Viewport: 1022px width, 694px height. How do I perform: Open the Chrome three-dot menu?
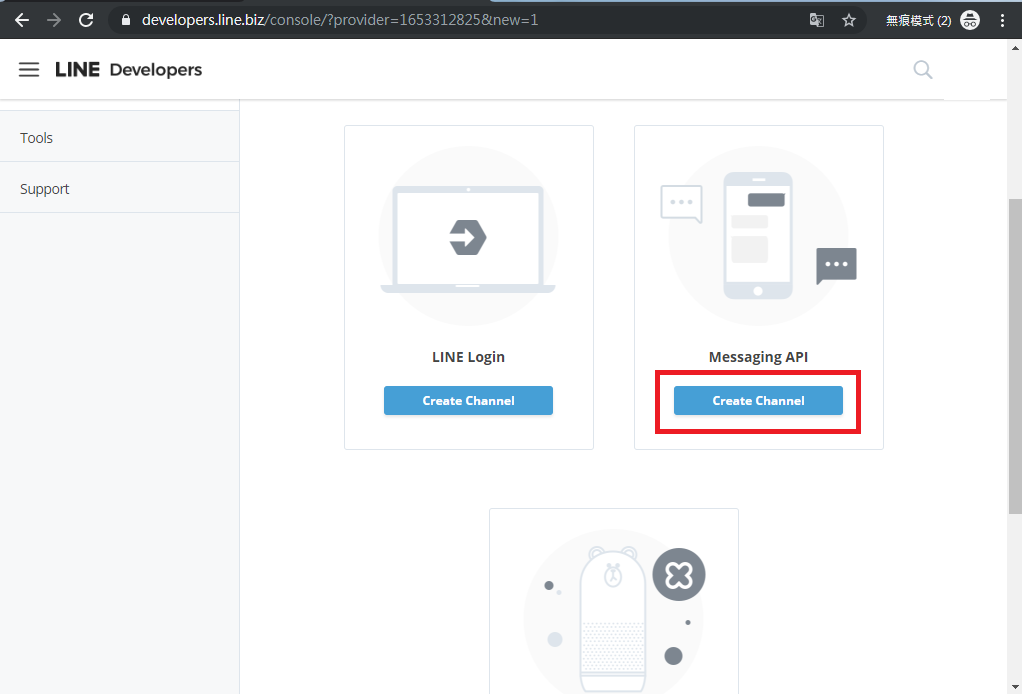pyautogui.click(x=1002, y=20)
